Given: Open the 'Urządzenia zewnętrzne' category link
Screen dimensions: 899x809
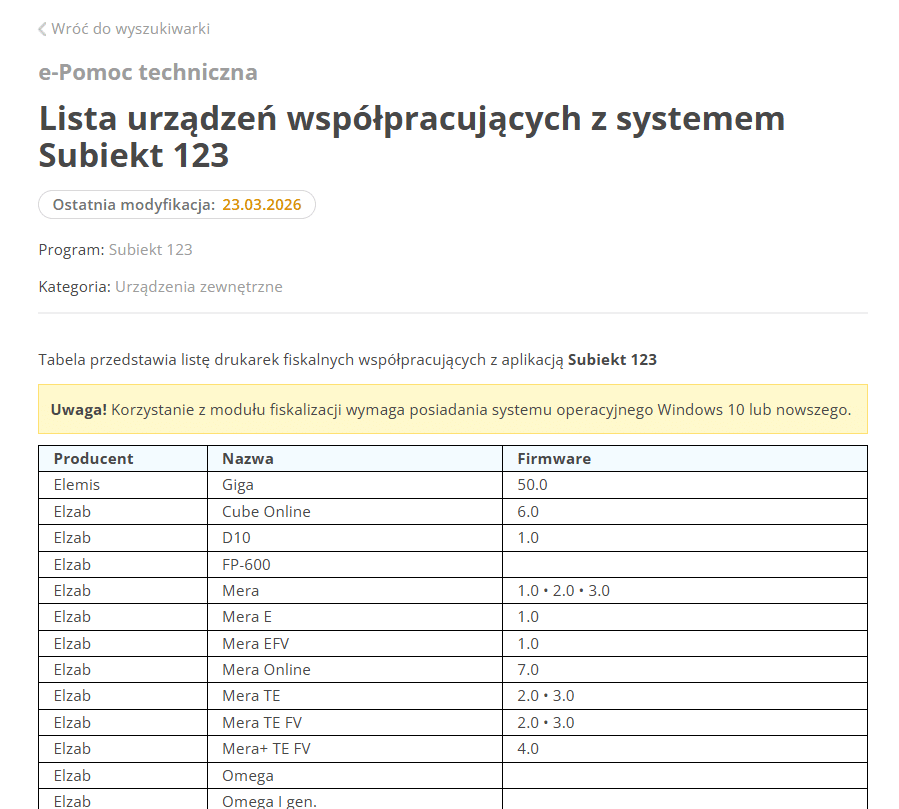Looking at the screenshot, I should (x=199, y=287).
